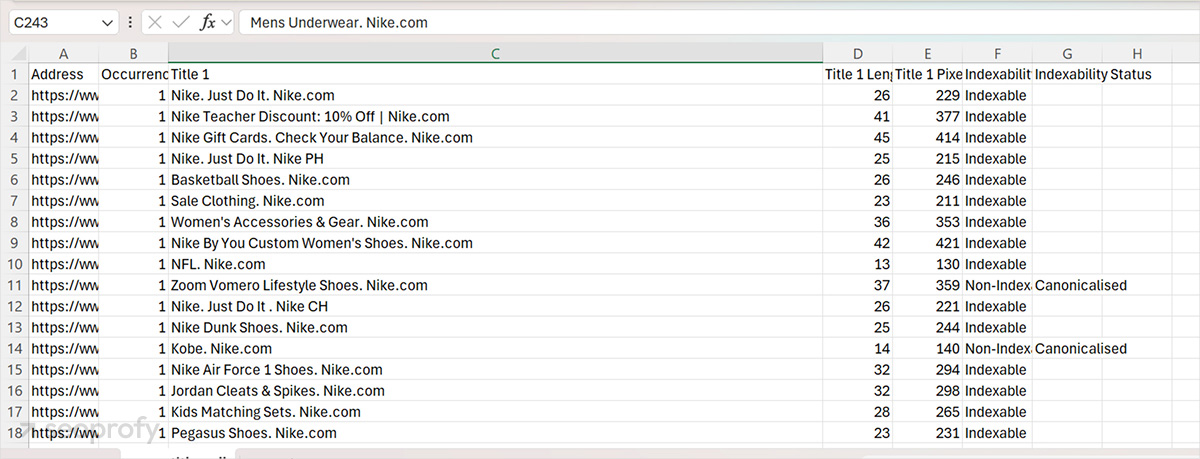This screenshot has width=1200, height=459.
Task: Select row 5 header
Action: click(x=14, y=159)
